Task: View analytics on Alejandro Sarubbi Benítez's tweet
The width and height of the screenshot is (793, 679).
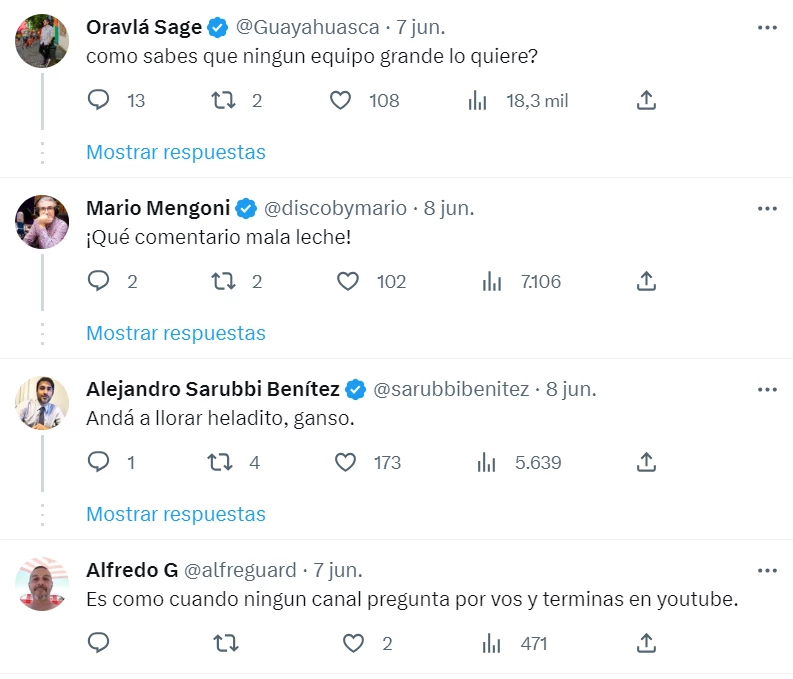Action: click(487, 462)
